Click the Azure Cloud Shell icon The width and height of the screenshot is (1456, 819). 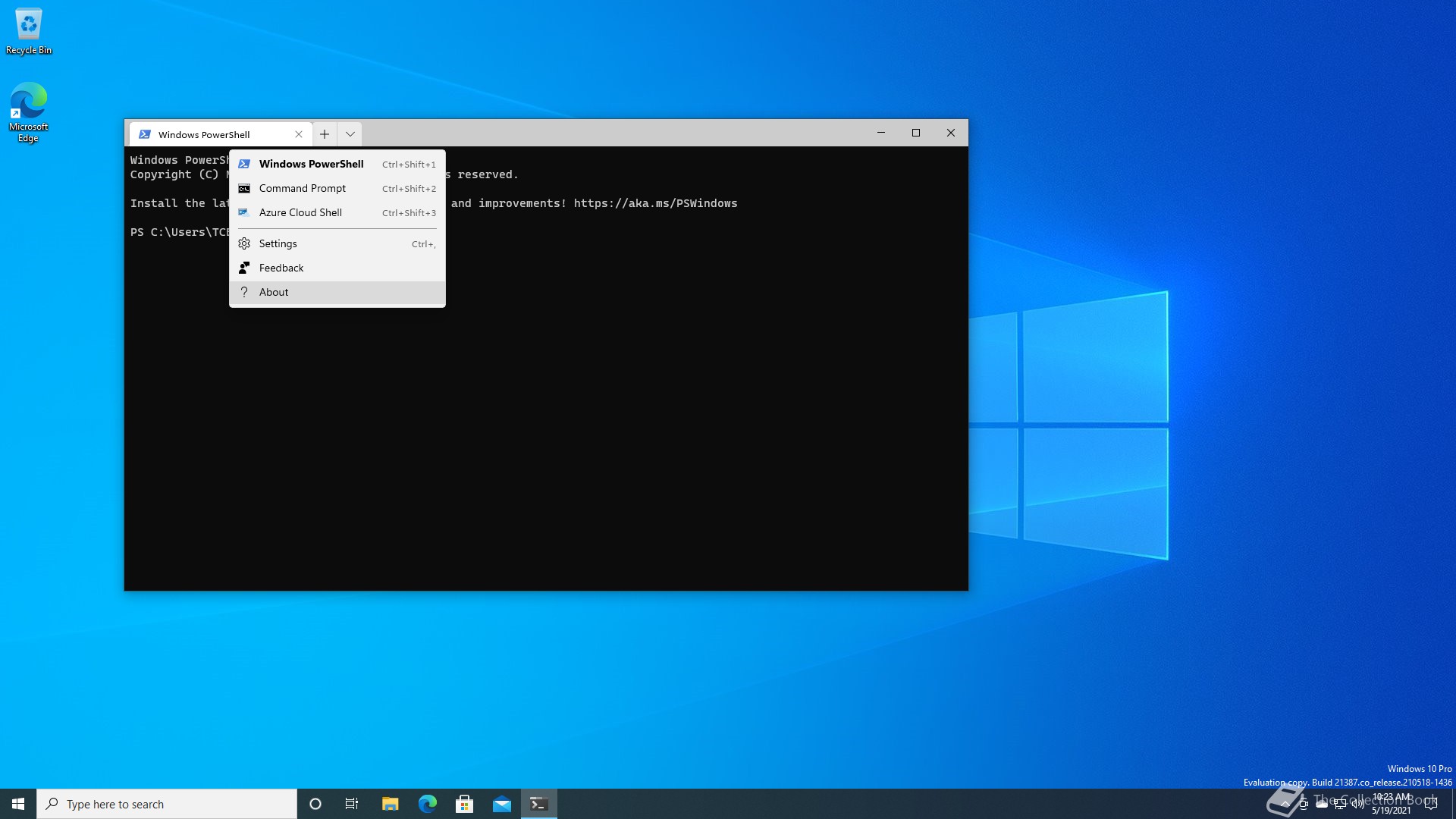coord(244,212)
